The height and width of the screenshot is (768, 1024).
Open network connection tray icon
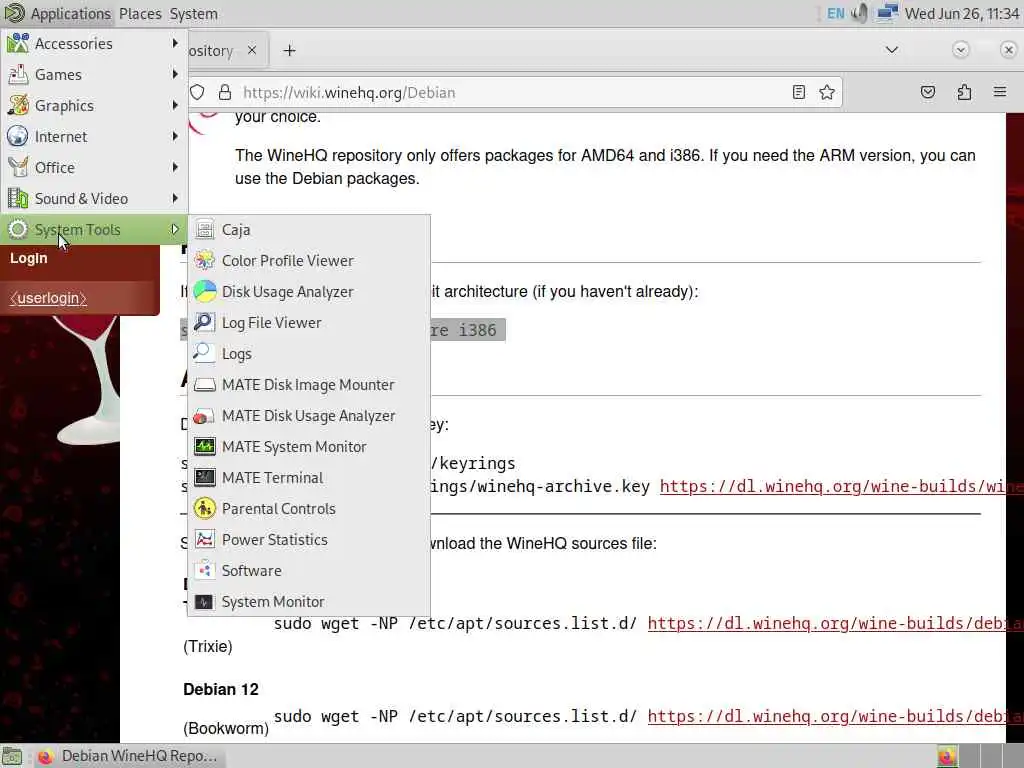click(x=887, y=13)
